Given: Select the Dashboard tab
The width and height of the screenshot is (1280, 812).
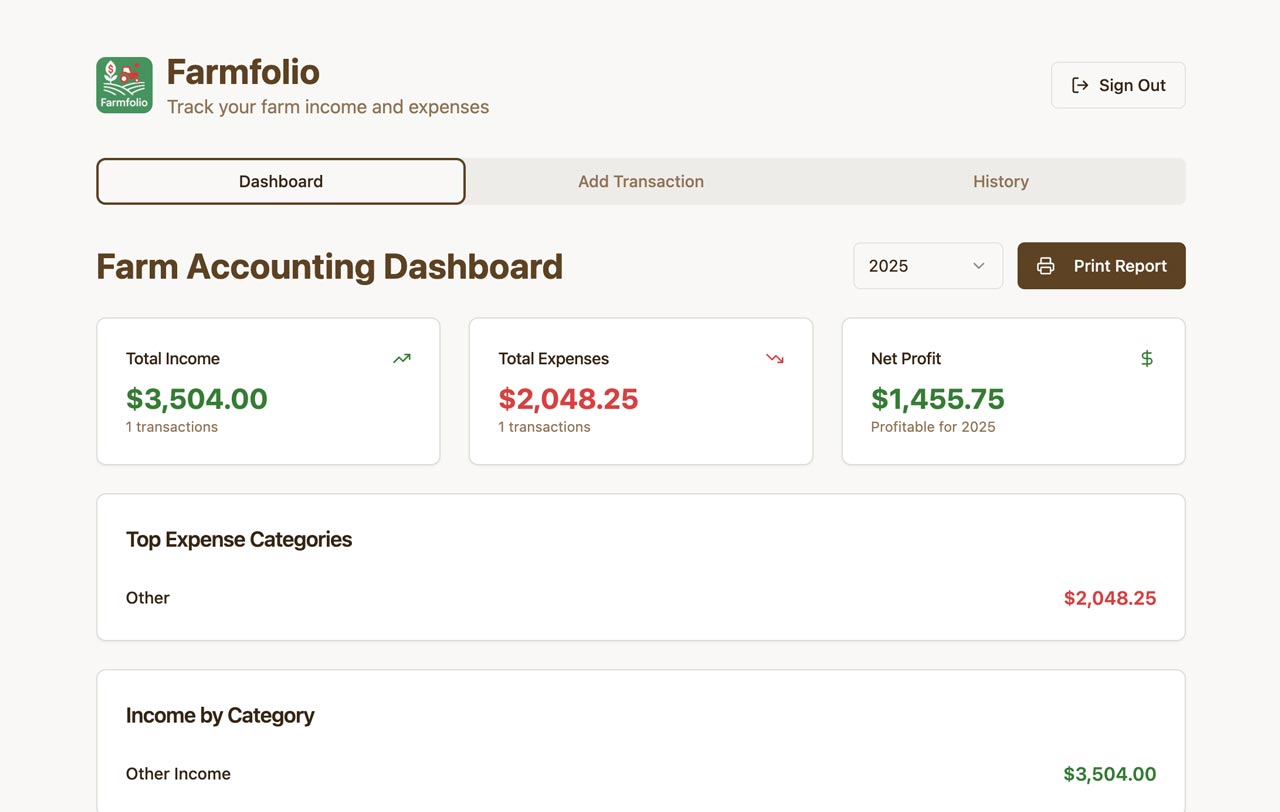Looking at the screenshot, I should click(x=281, y=181).
